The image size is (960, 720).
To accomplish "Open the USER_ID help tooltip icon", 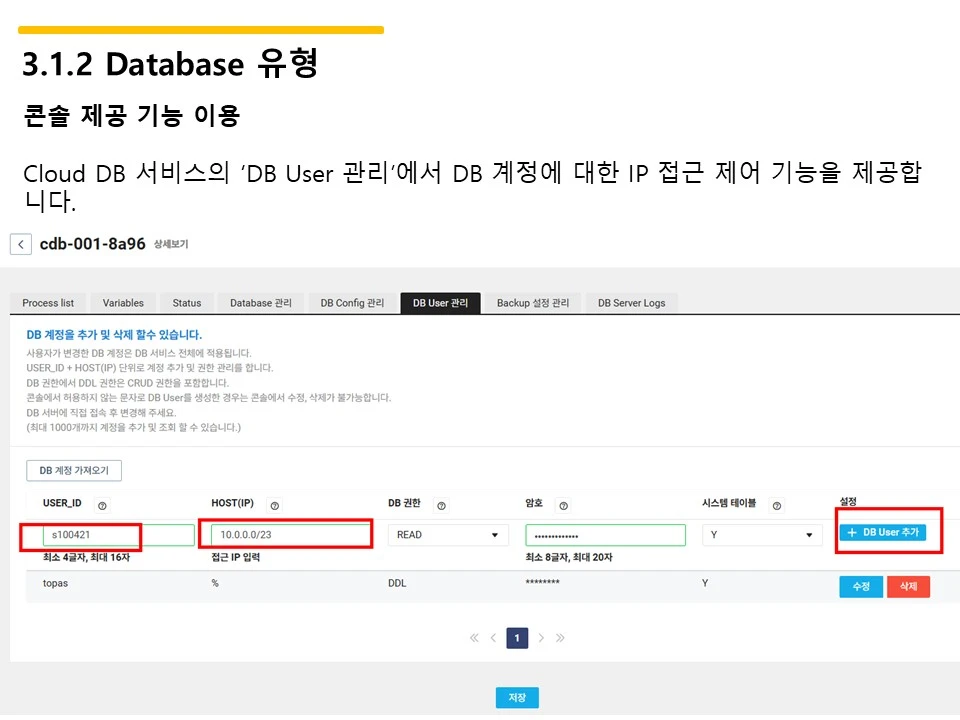I will coord(103,505).
